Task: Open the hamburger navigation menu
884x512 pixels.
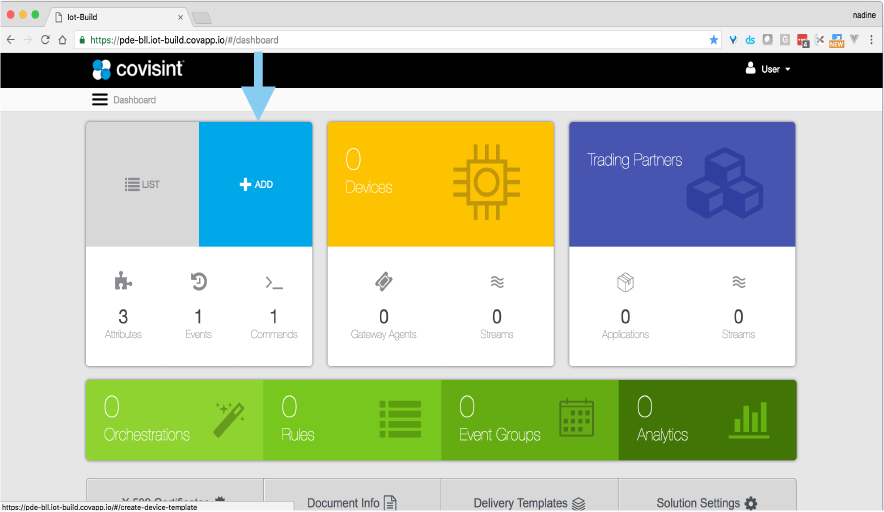Action: (99, 100)
